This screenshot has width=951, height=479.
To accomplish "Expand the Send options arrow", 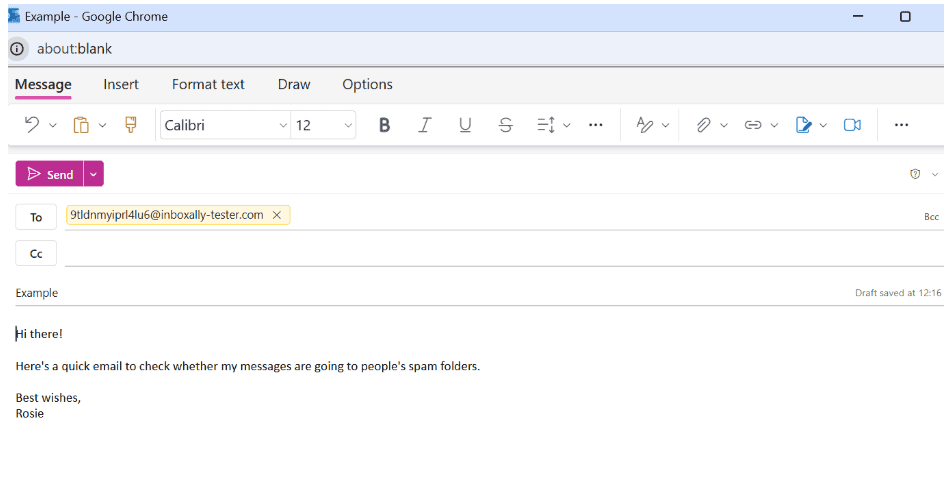I will point(93,174).
